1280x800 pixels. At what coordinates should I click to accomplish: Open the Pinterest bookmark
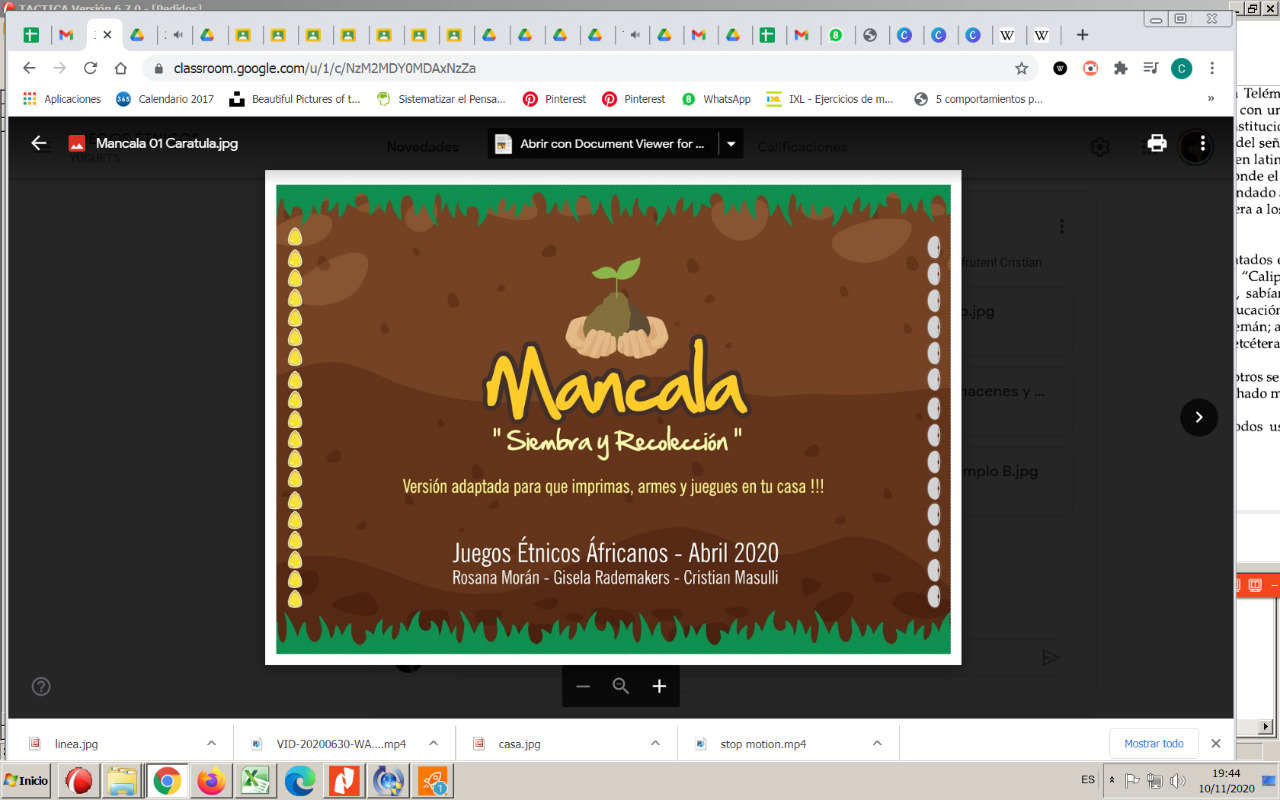pyautogui.click(x=555, y=99)
